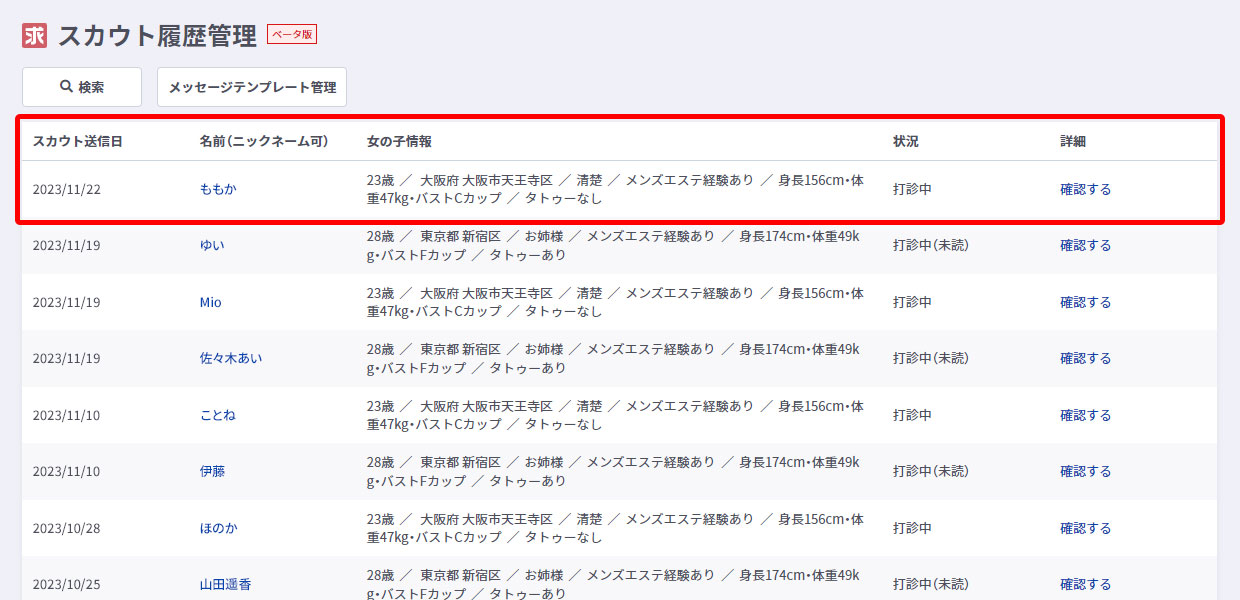This screenshot has height=600, width=1240.
Task: Open ももか's profile name link
Action: [218, 189]
